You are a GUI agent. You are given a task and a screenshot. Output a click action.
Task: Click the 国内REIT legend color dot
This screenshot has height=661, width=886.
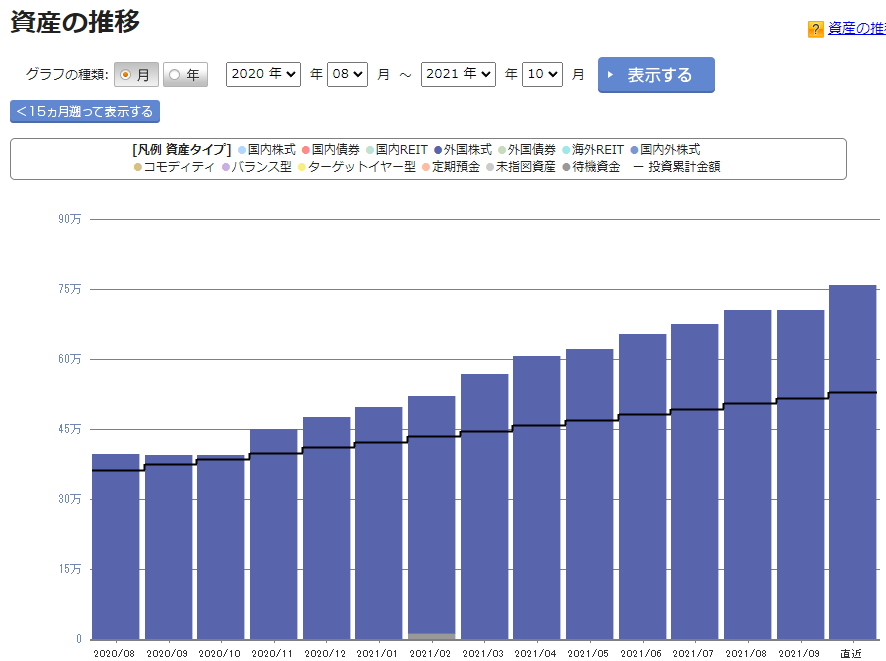click(370, 150)
